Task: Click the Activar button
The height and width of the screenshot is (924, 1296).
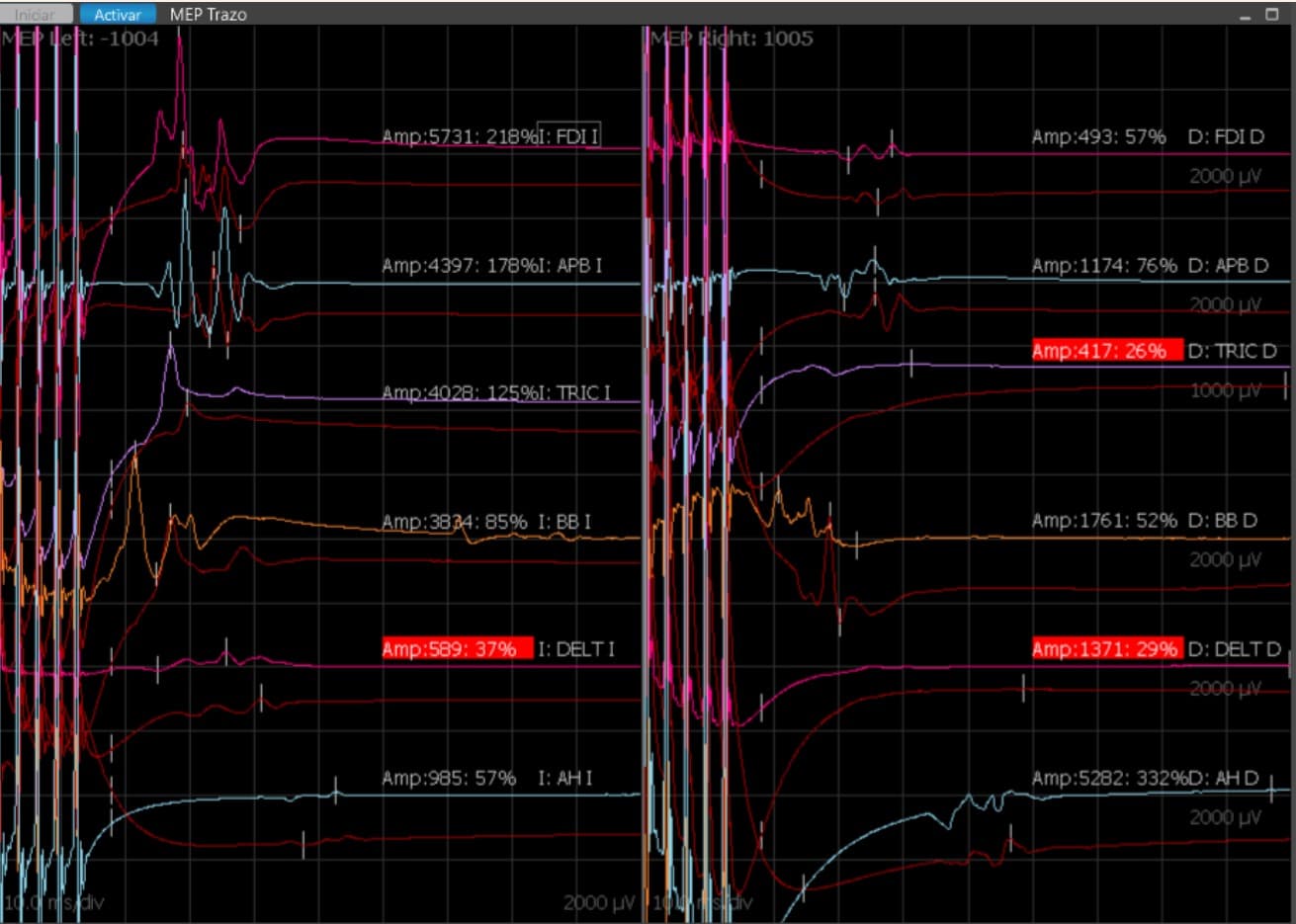Action: click(x=118, y=15)
